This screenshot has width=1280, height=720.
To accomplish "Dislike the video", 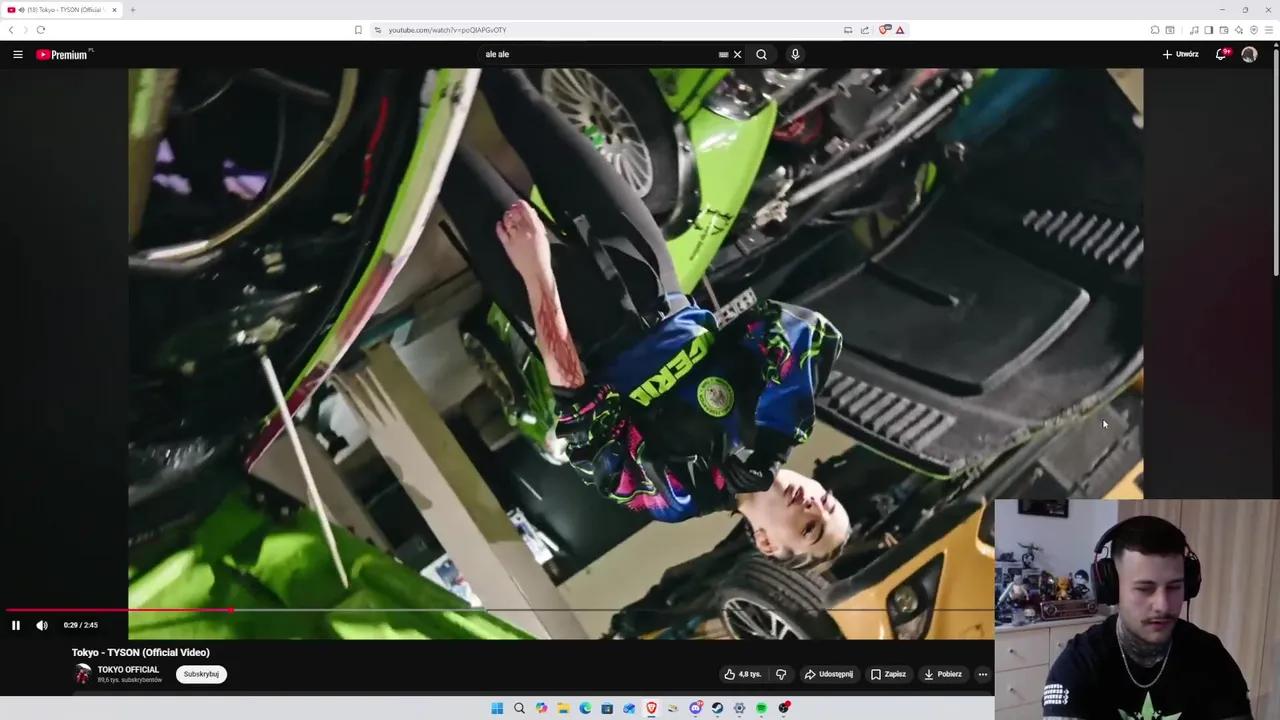I will [x=781, y=674].
